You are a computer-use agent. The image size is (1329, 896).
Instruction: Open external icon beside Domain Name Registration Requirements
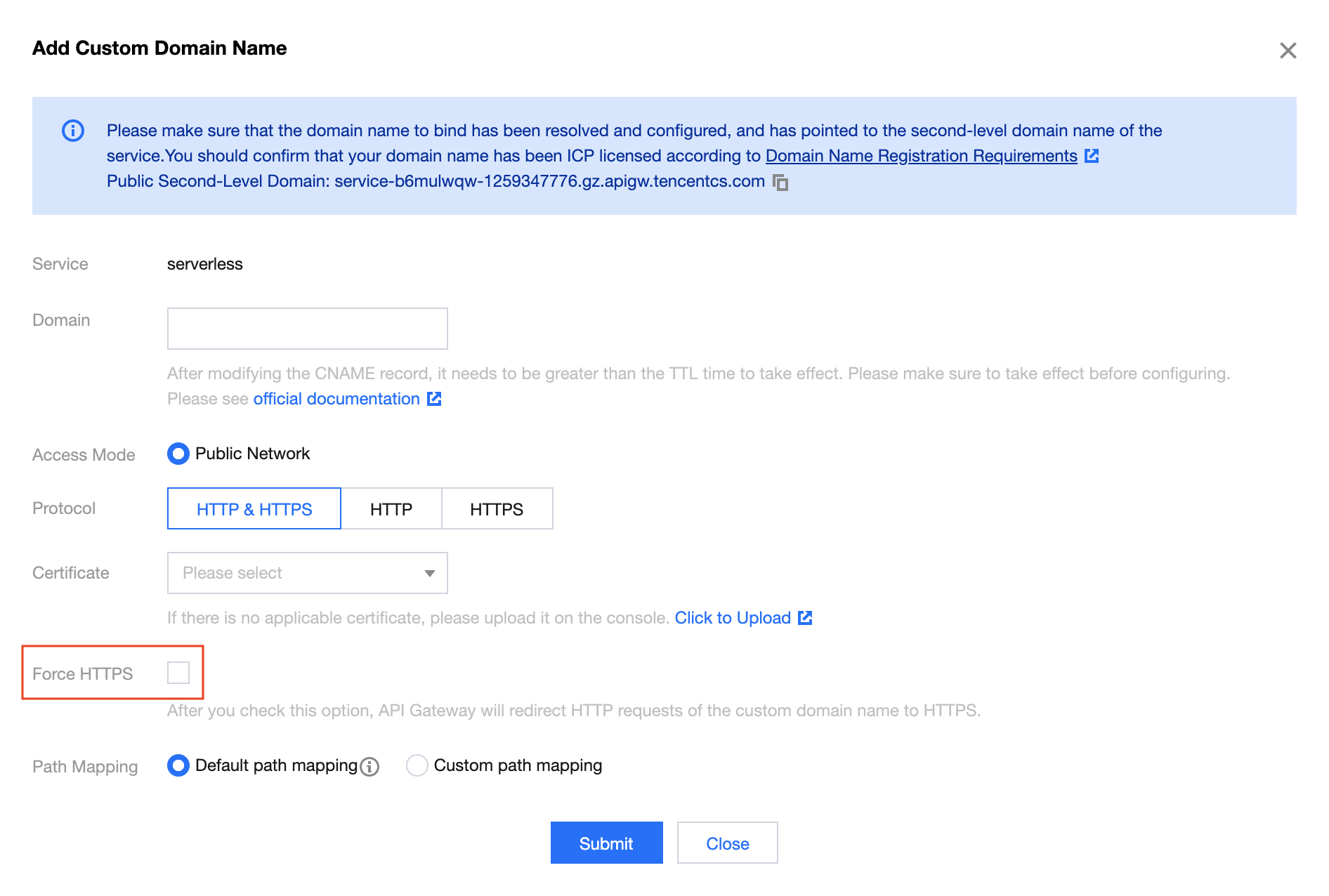[x=1092, y=156]
